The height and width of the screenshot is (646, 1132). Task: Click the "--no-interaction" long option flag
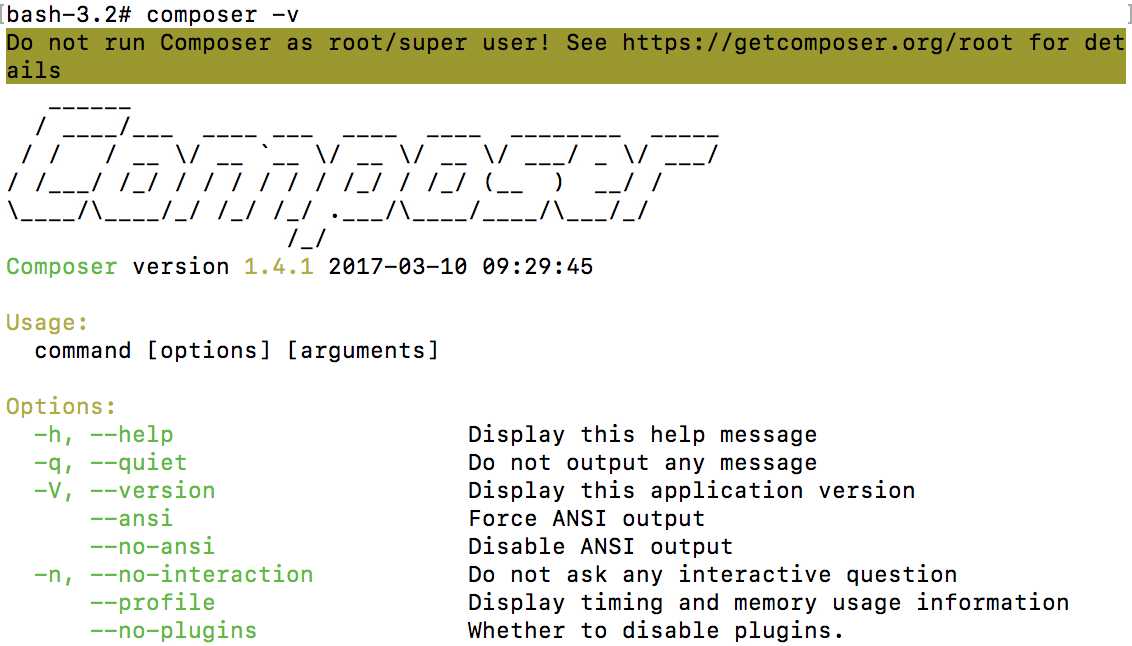pyautogui.click(x=201, y=575)
